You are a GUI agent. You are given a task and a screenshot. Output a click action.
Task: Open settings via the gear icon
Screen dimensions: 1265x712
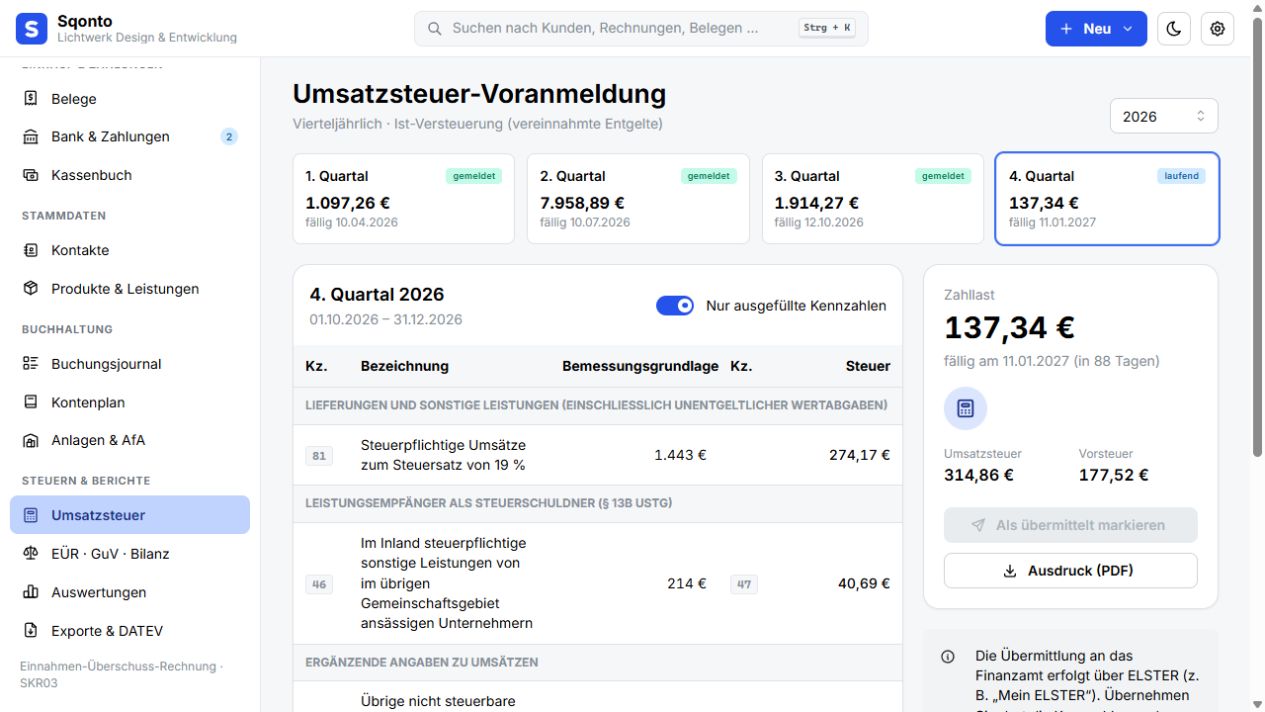(1217, 29)
